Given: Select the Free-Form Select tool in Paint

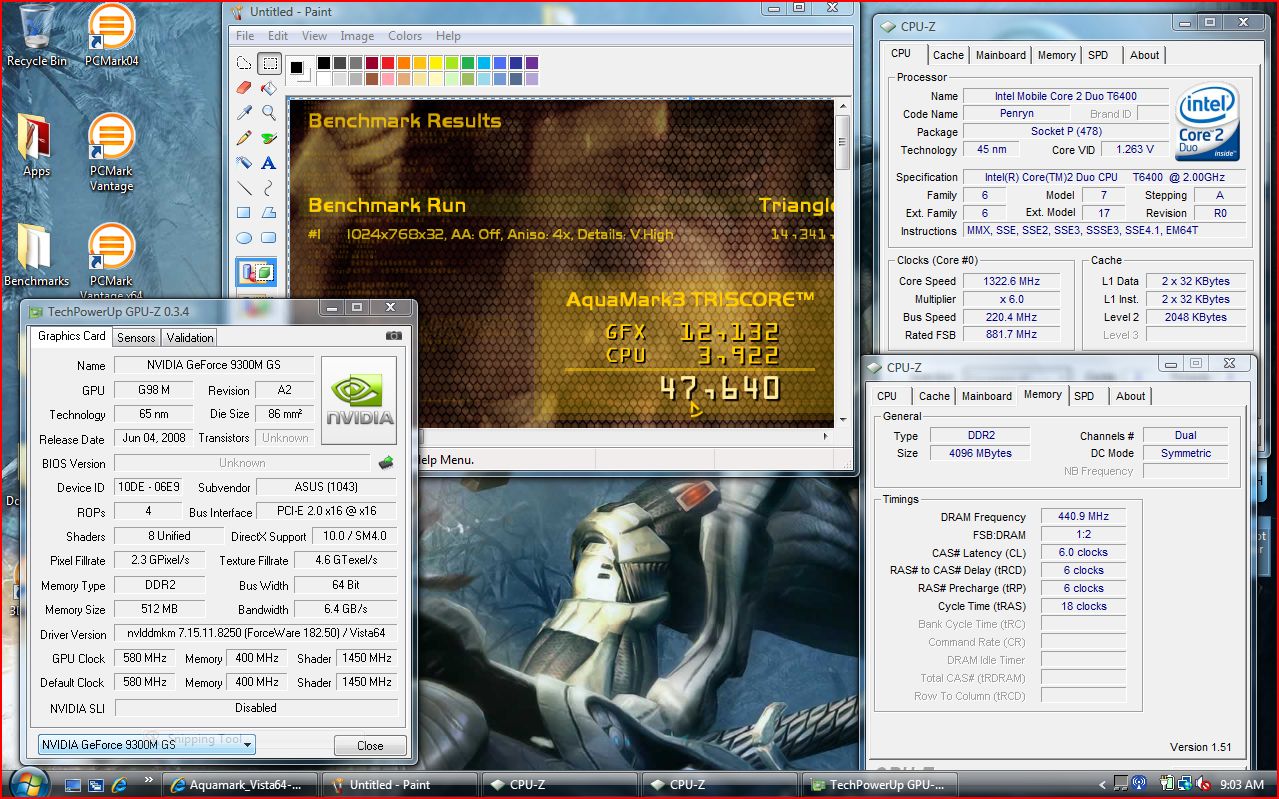Looking at the screenshot, I should 244,63.
